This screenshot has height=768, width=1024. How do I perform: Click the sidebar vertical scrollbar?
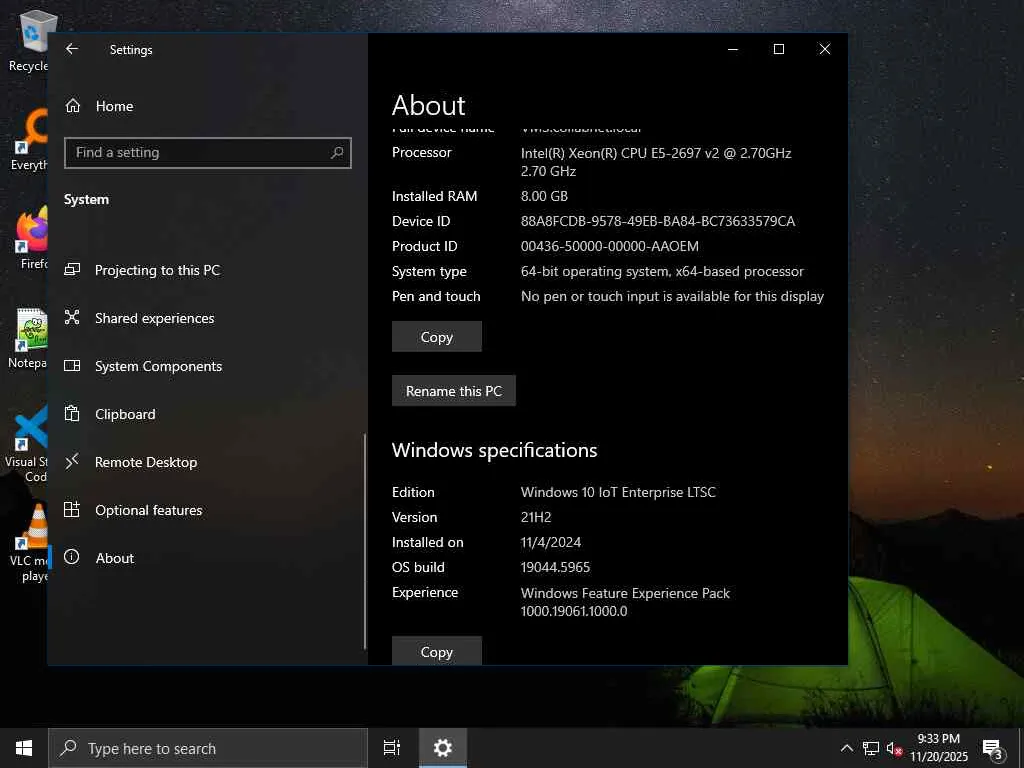coord(364,541)
